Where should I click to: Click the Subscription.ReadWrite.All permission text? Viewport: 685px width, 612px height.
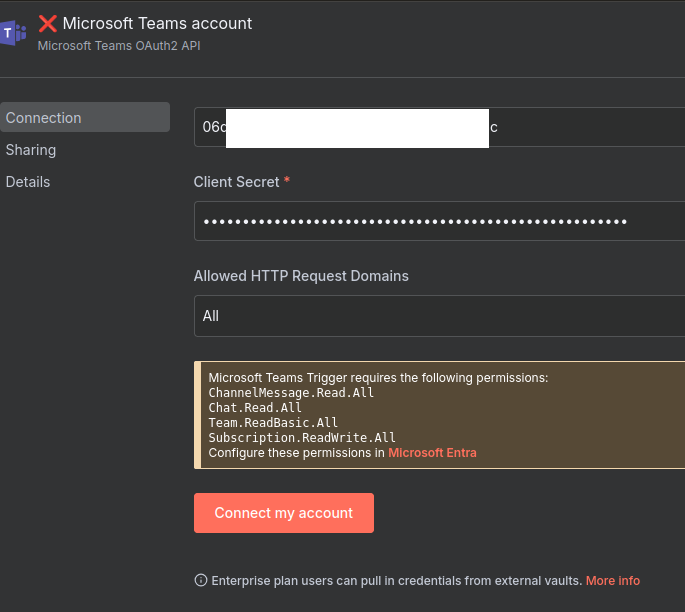[302, 438]
